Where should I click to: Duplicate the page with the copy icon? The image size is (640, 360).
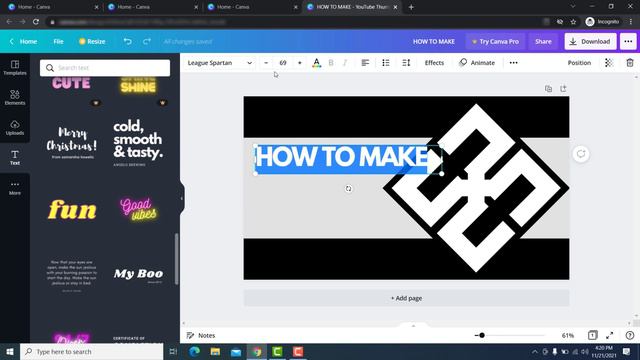pyautogui.click(x=548, y=89)
